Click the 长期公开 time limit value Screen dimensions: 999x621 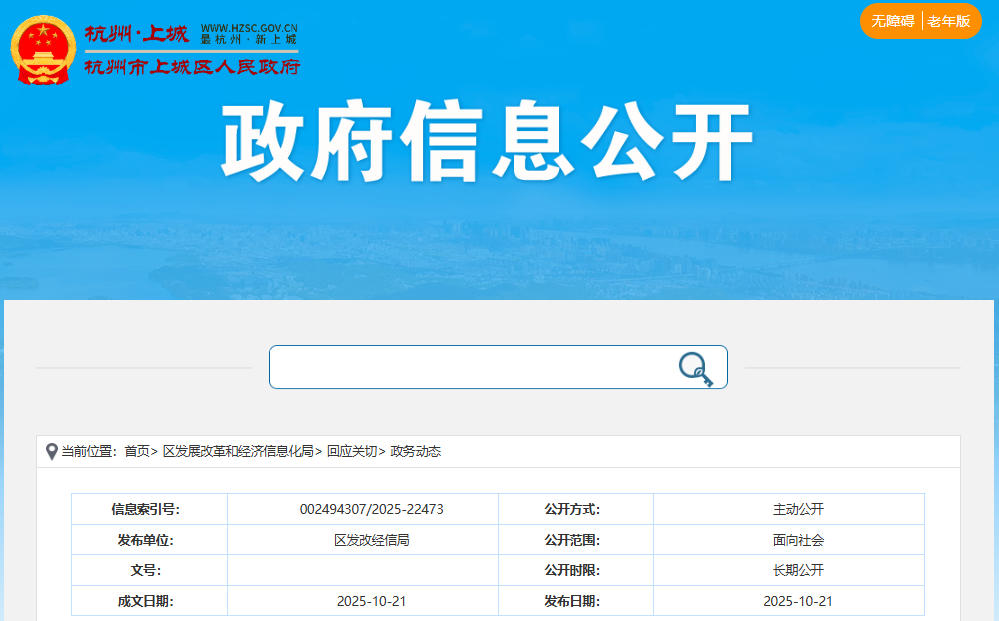click(797, 570)
